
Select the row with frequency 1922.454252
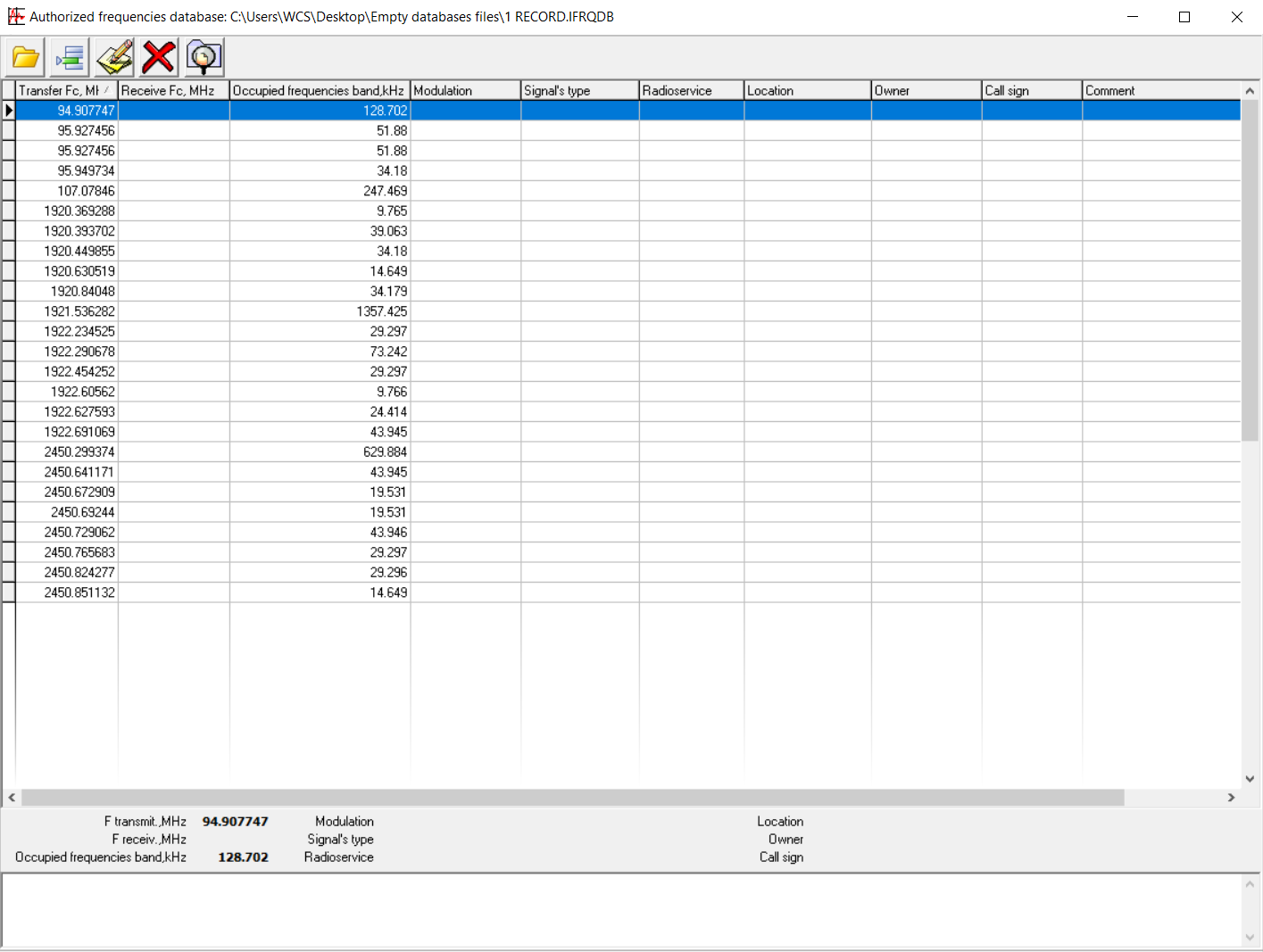pyautogui.click(x=627, y=371)
